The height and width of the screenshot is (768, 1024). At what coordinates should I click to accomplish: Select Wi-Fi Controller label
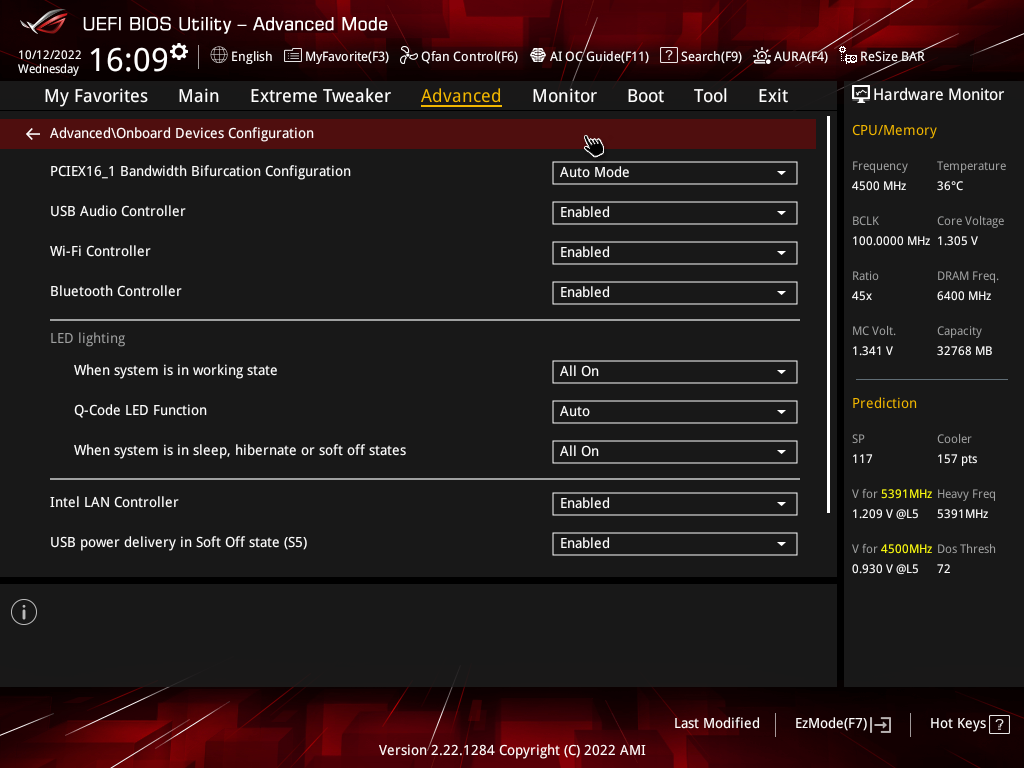(x=100, y=251)
